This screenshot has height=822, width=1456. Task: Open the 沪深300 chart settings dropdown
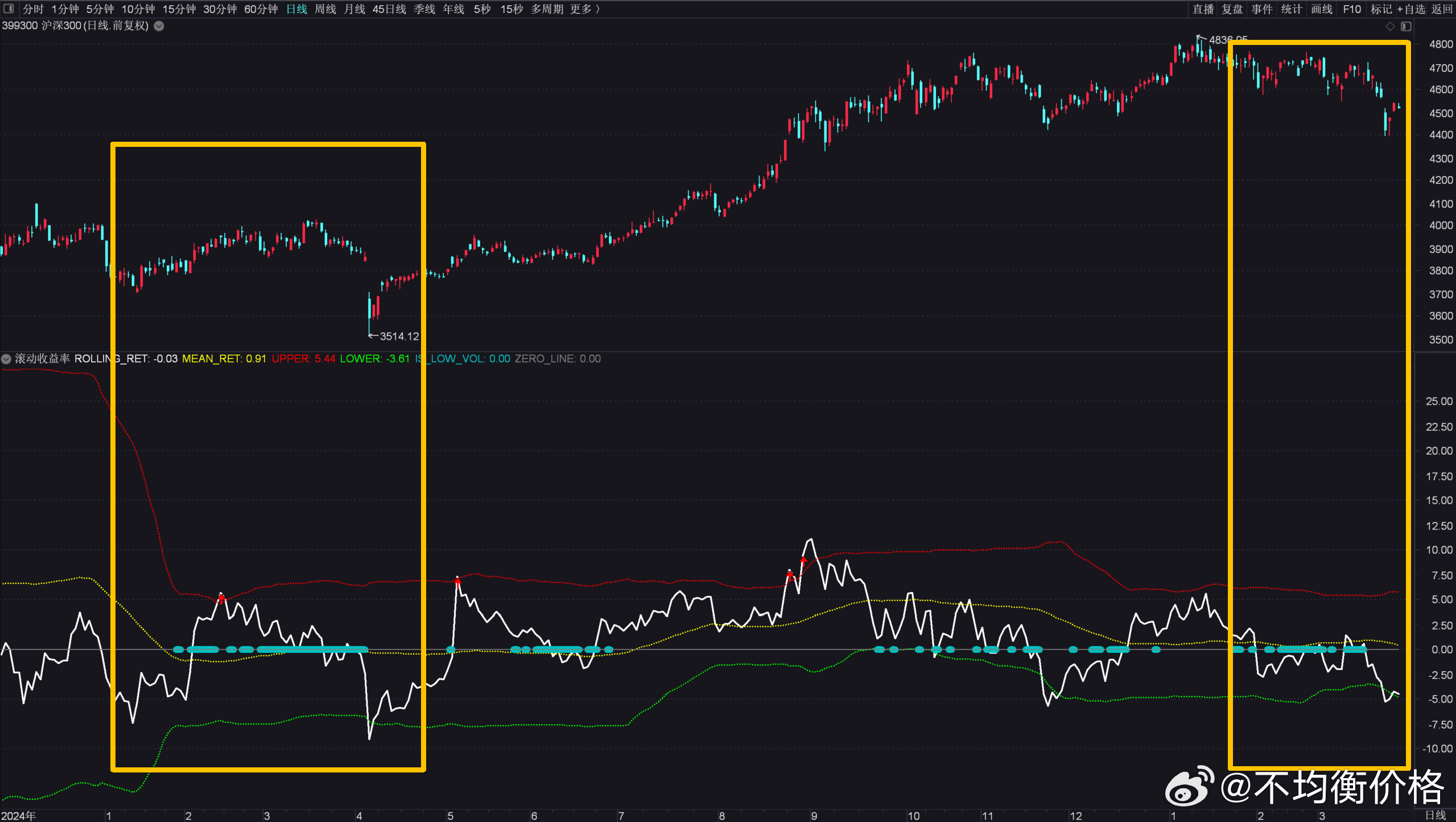159,26
